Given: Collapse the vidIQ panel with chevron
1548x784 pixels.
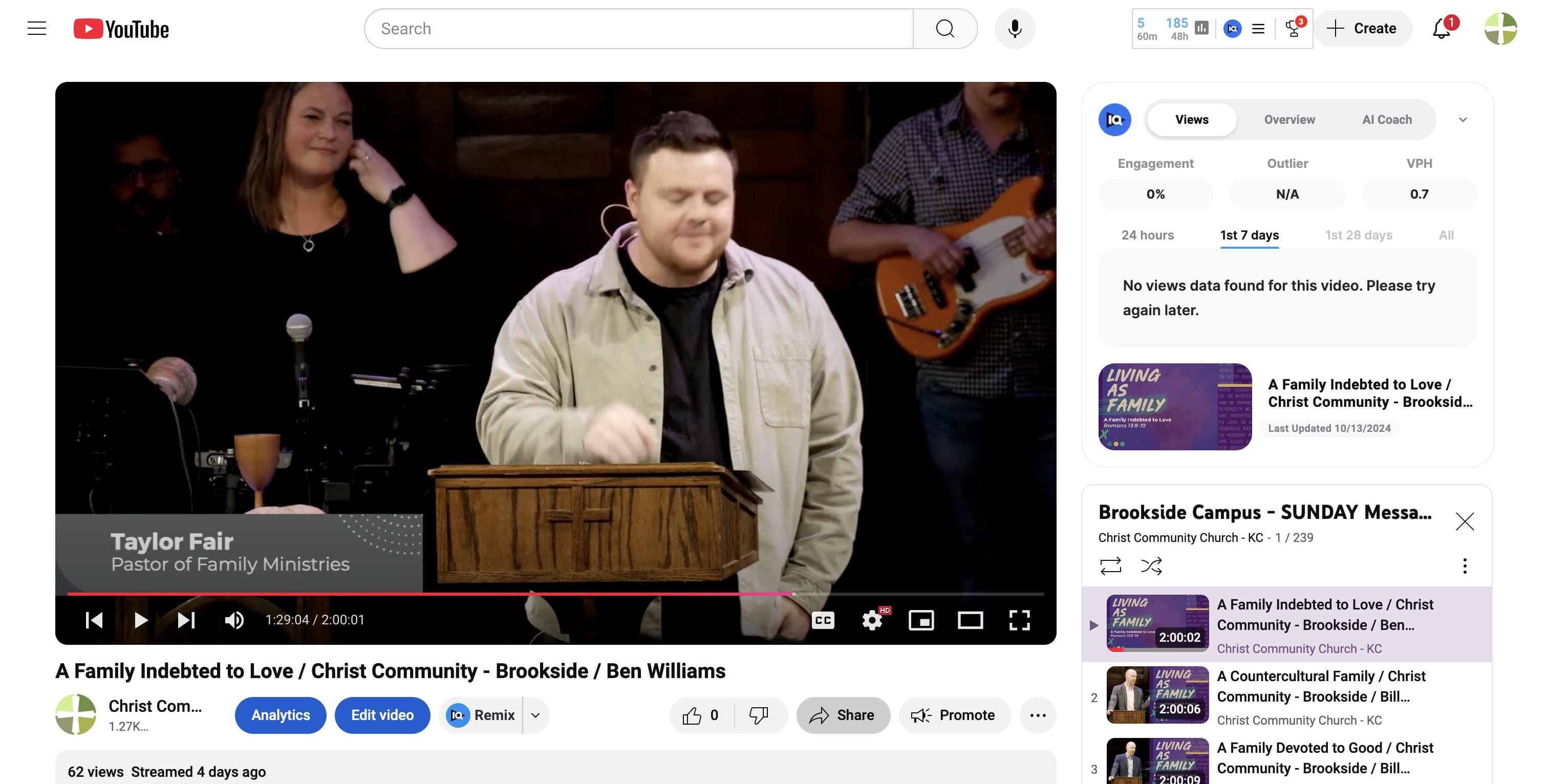Looking at the screenshot, I should click(1463, 120).
